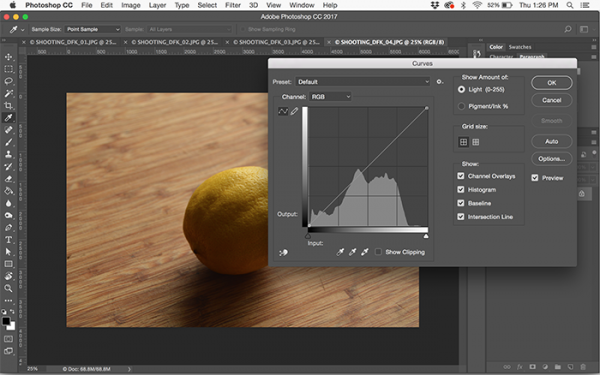Select the Hand tool

[x=8, y=276]
